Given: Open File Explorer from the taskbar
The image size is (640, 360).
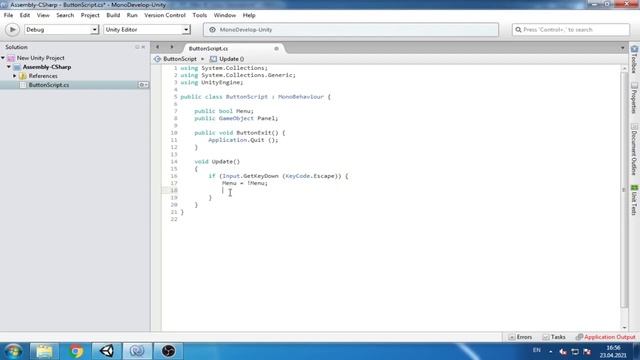Looking at the screenshot, I should [x=44, y=351].
